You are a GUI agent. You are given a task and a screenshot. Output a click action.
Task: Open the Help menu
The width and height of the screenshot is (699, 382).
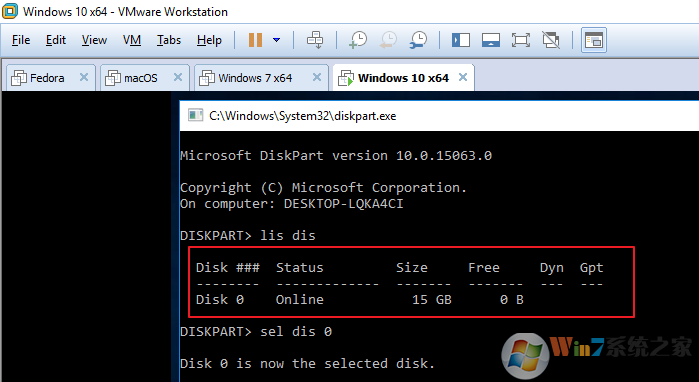(x=209, y=40)
